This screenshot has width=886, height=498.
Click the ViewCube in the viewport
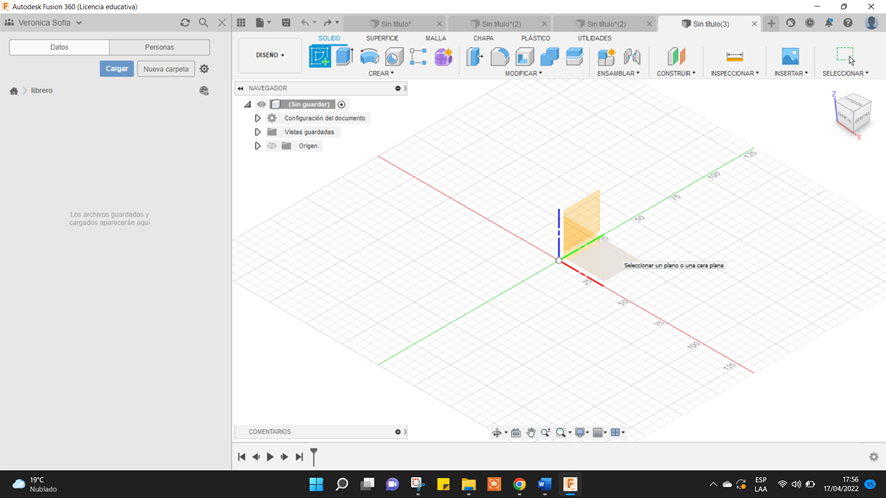pyautogui.click(x=853, y=113)
